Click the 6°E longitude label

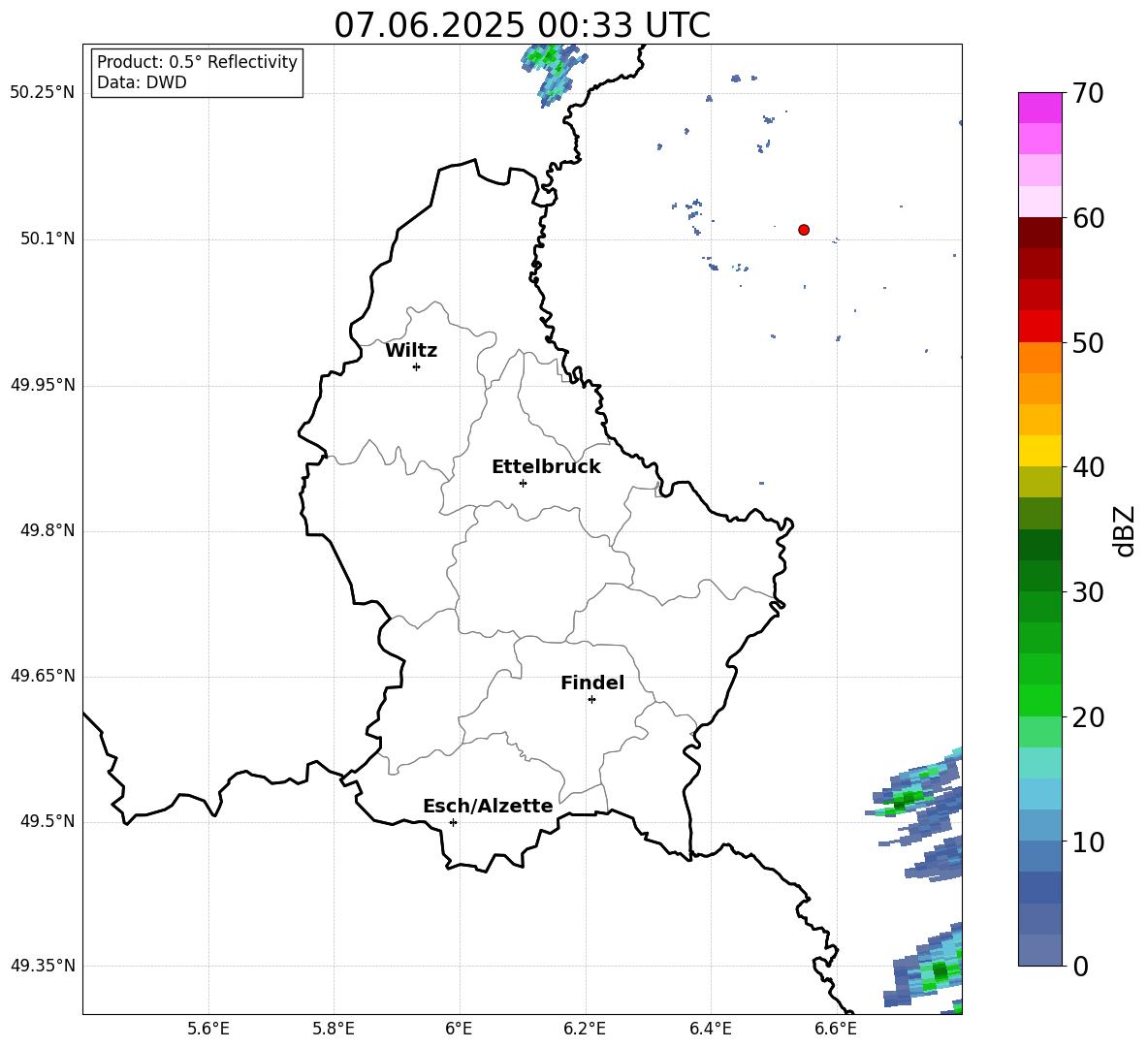click(x=459, y=1029)
